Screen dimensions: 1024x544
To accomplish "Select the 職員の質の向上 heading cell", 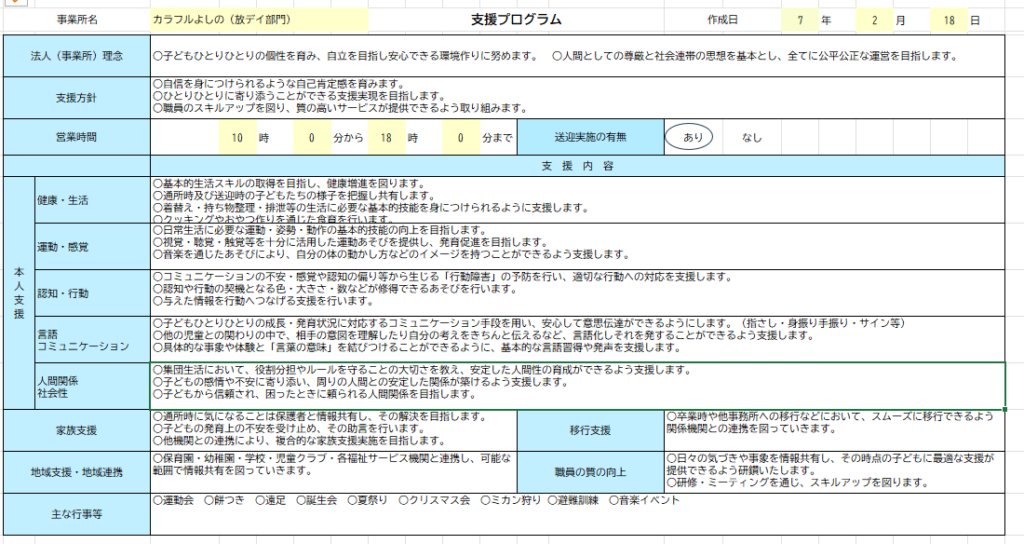I will point(590,472).
